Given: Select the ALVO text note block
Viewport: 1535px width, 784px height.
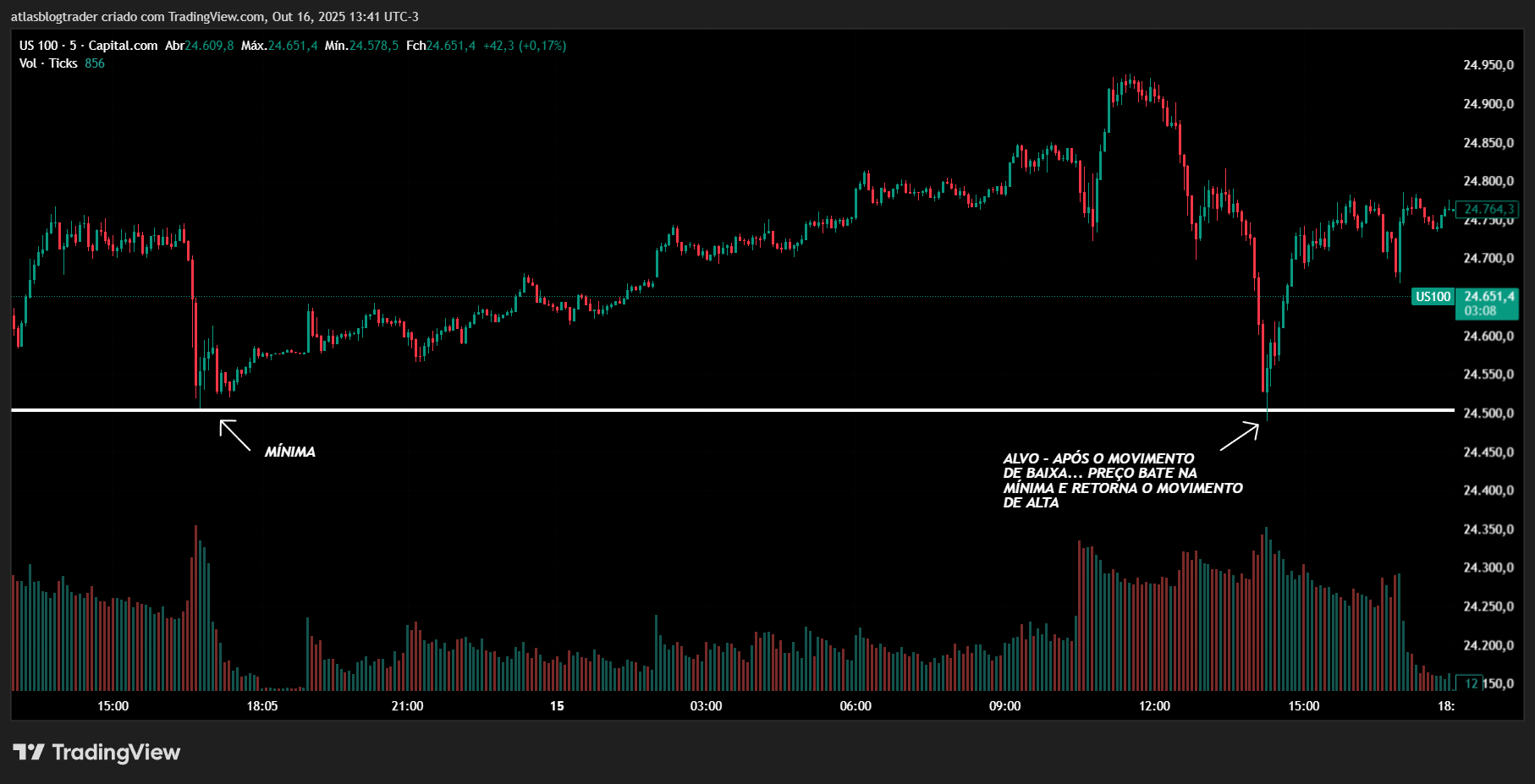Looking at the screenshot, I should click(x=1122, y=480).
